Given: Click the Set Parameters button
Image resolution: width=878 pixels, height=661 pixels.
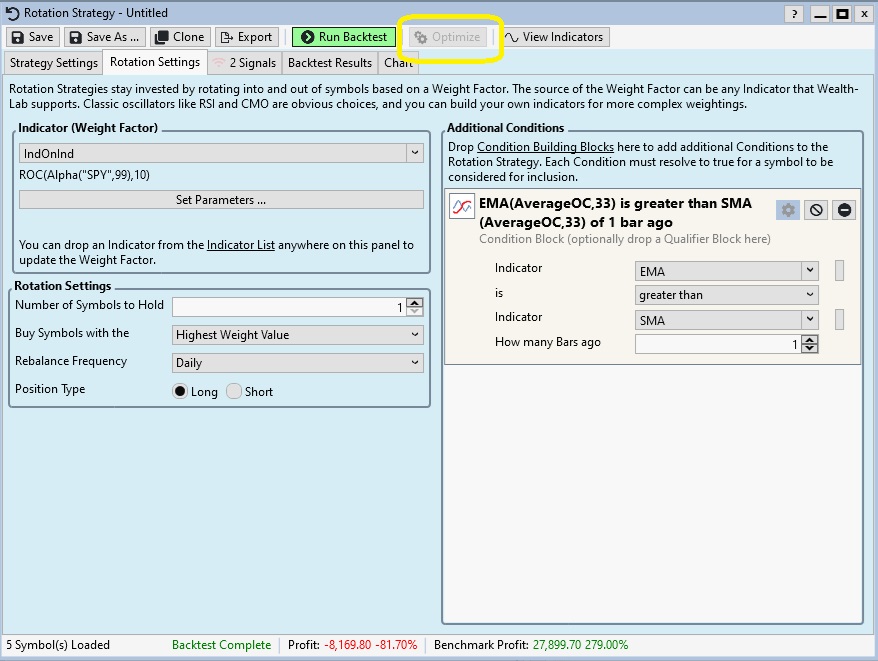Looking at the screenshot, I should click(221, 200).
